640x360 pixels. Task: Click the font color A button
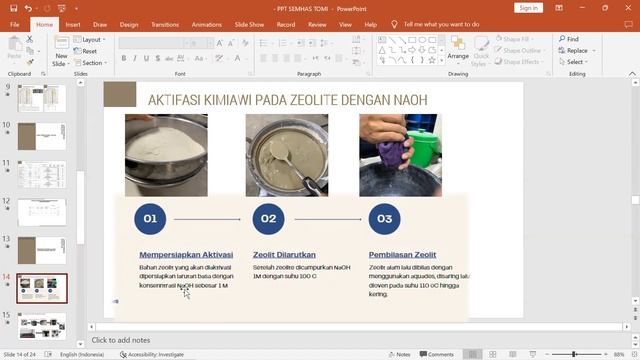pos(238,58)
